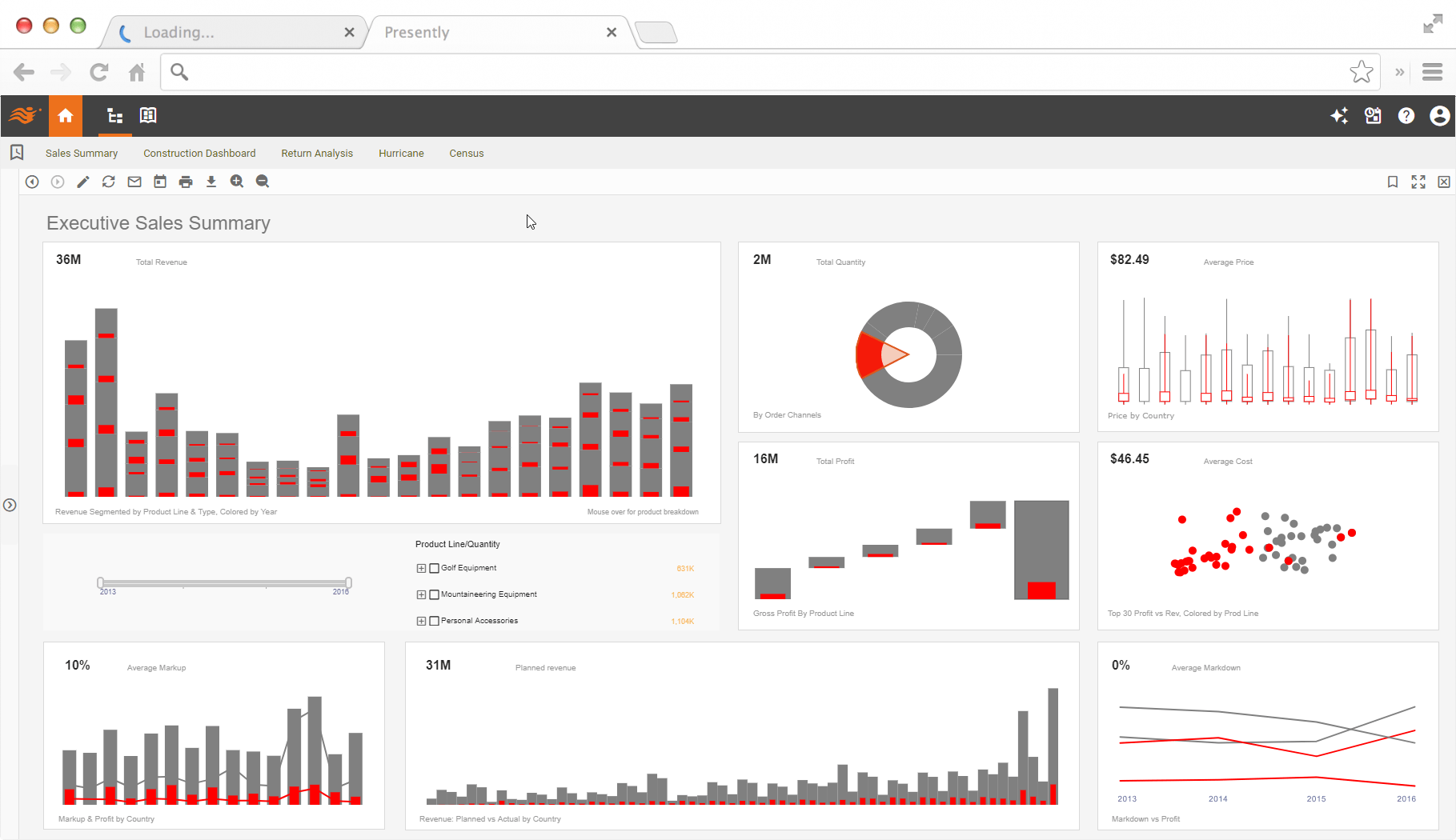Click the 2013 end slider handle
The width and height of the screenshot is (1456, 840).
(100, 582)
